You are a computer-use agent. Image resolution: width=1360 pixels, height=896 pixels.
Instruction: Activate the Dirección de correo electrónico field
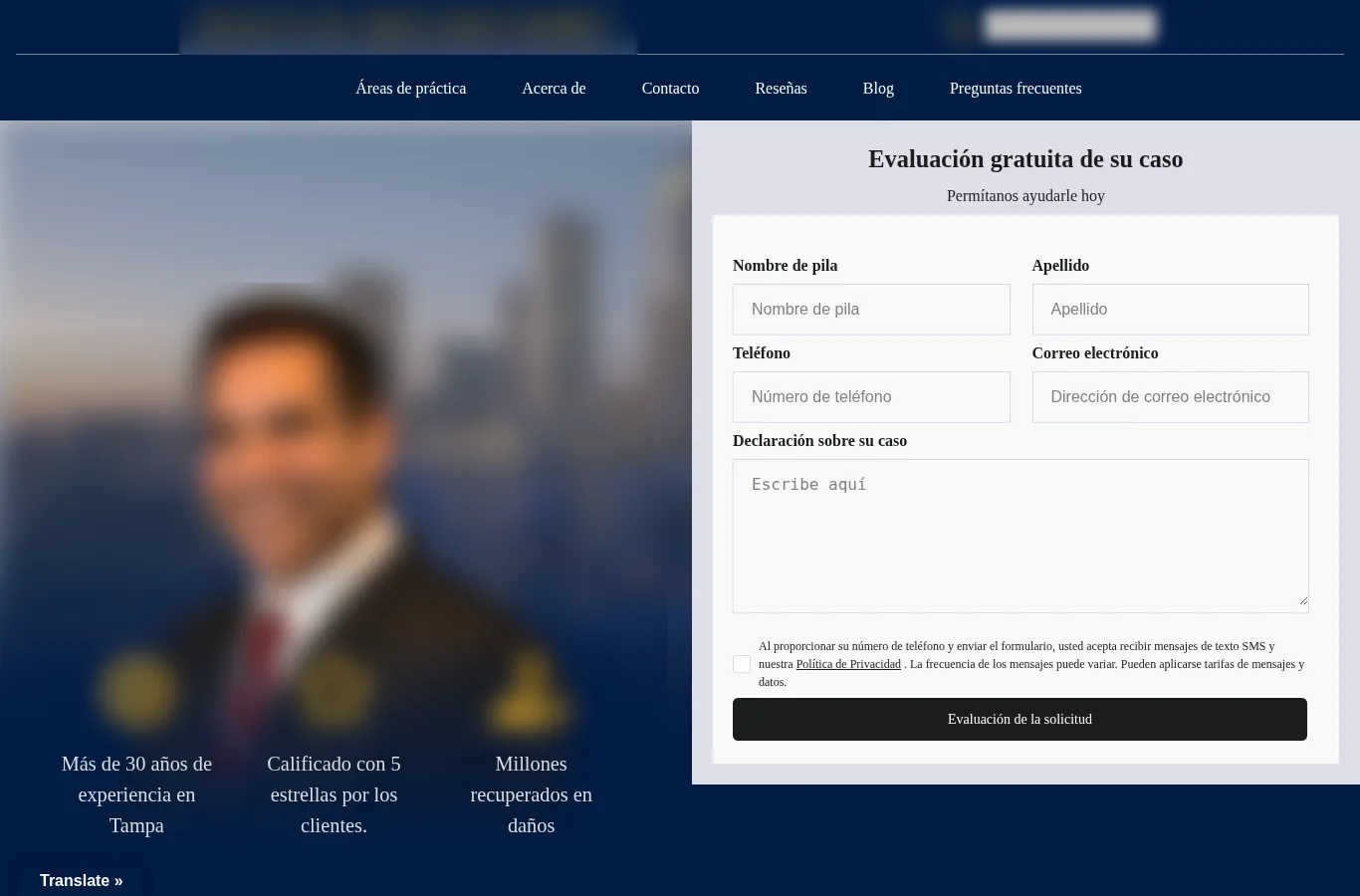click(1171, 397)
